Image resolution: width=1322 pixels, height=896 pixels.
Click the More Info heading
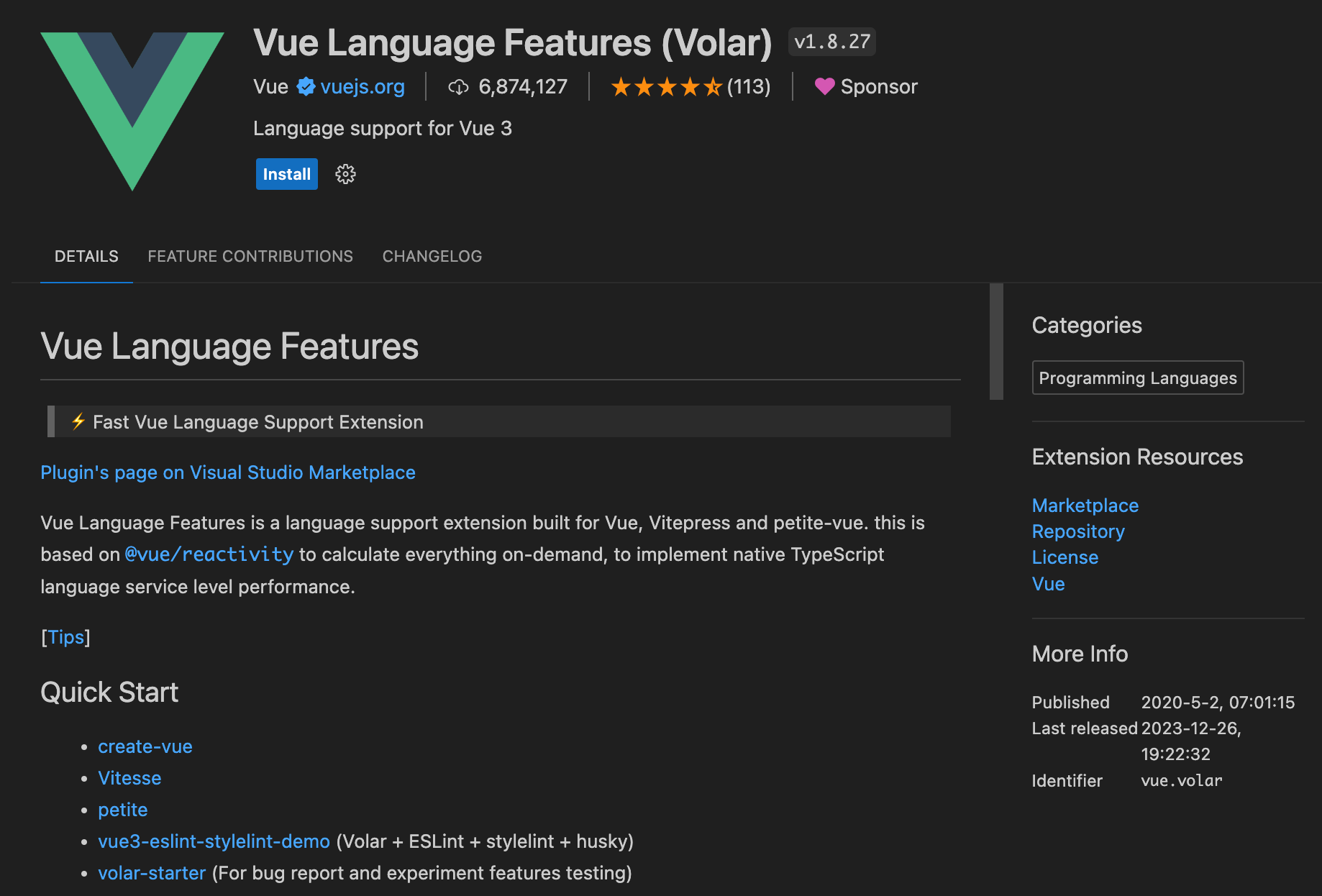pos(1080,654)
